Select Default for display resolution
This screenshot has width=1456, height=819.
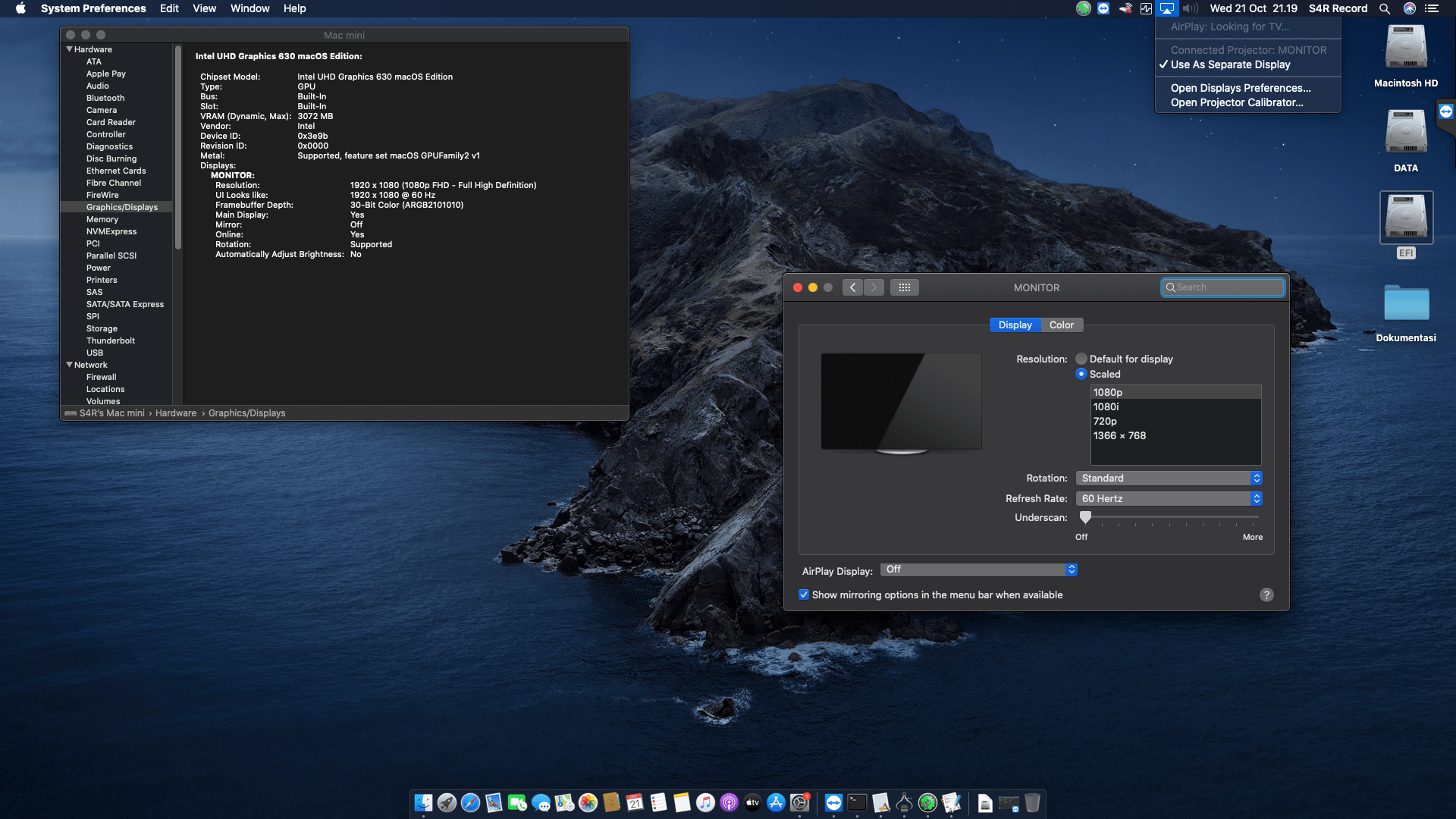click(1082, 359)
